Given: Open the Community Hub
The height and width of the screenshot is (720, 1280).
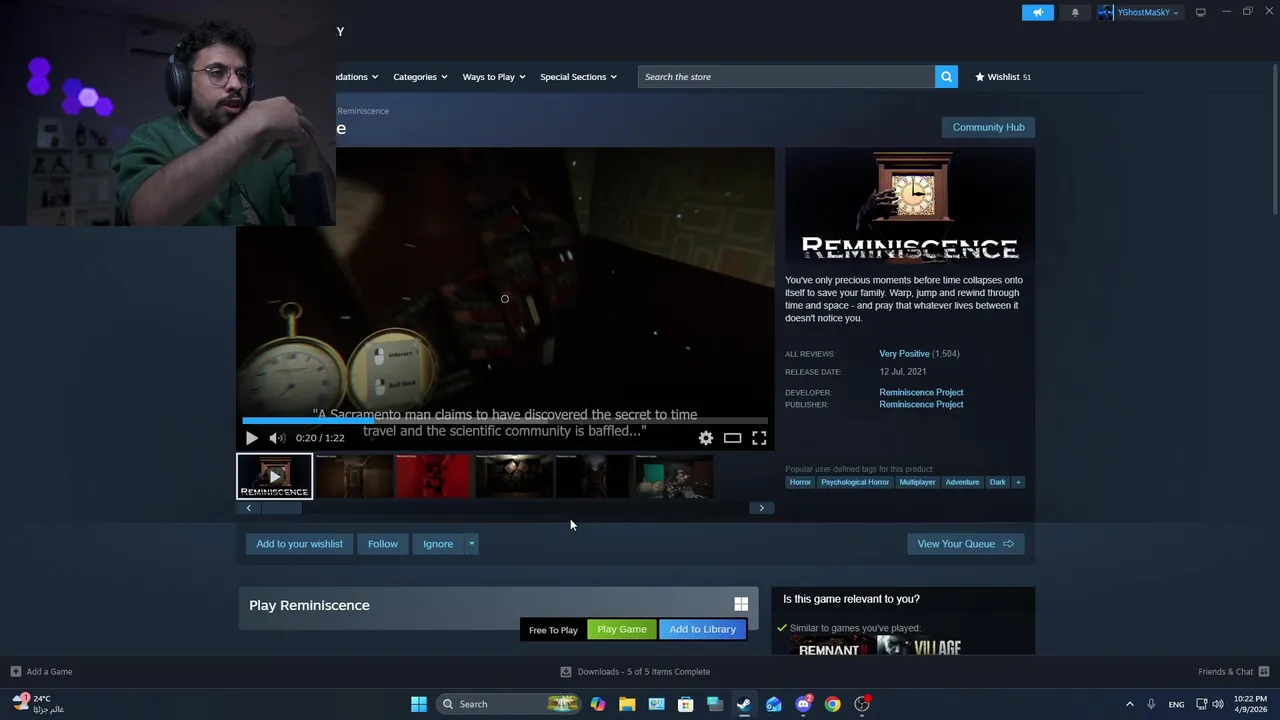Looking at the screenshot, I should [988, 127].
